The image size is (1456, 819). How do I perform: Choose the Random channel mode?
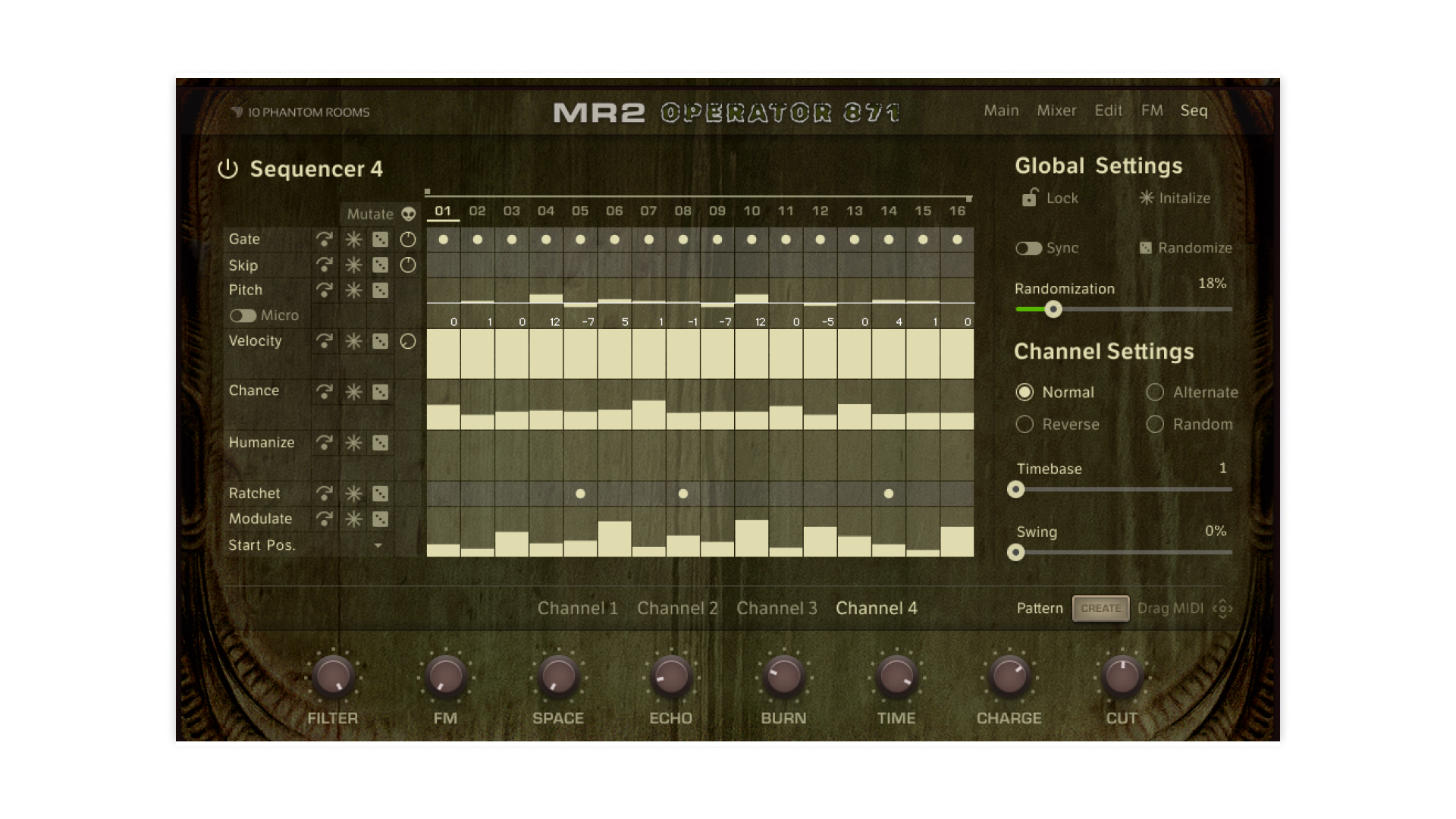point(1155,425)
